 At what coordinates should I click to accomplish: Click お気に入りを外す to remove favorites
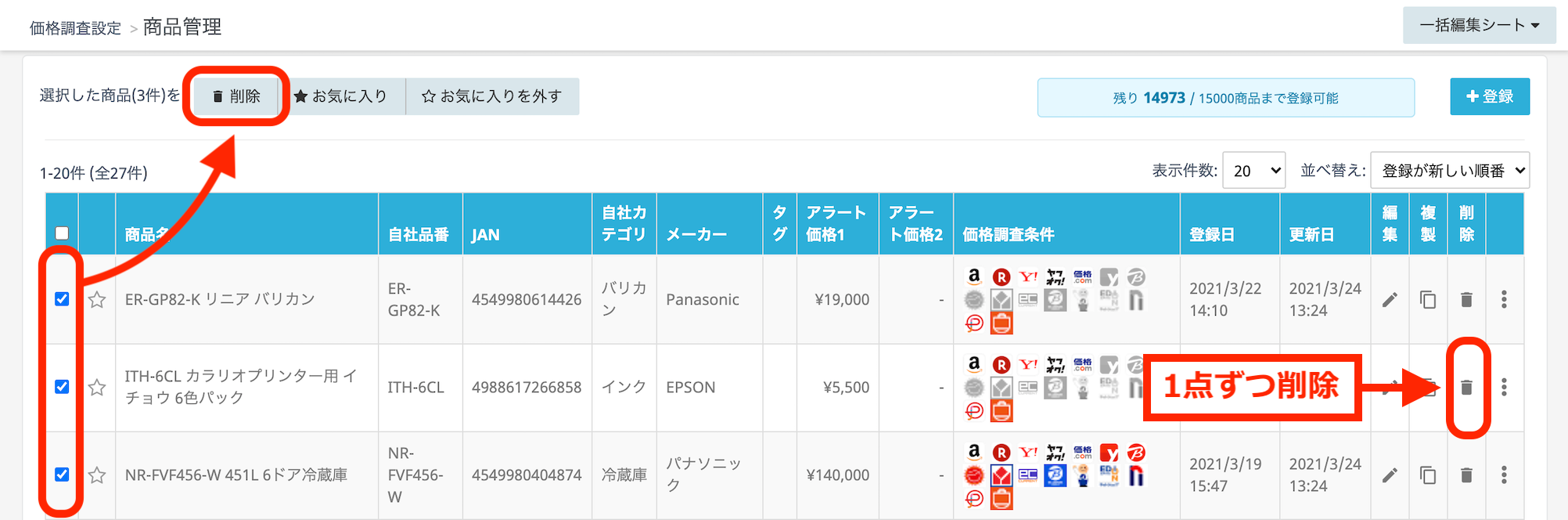pyautogui.click(x=492, y=96)
